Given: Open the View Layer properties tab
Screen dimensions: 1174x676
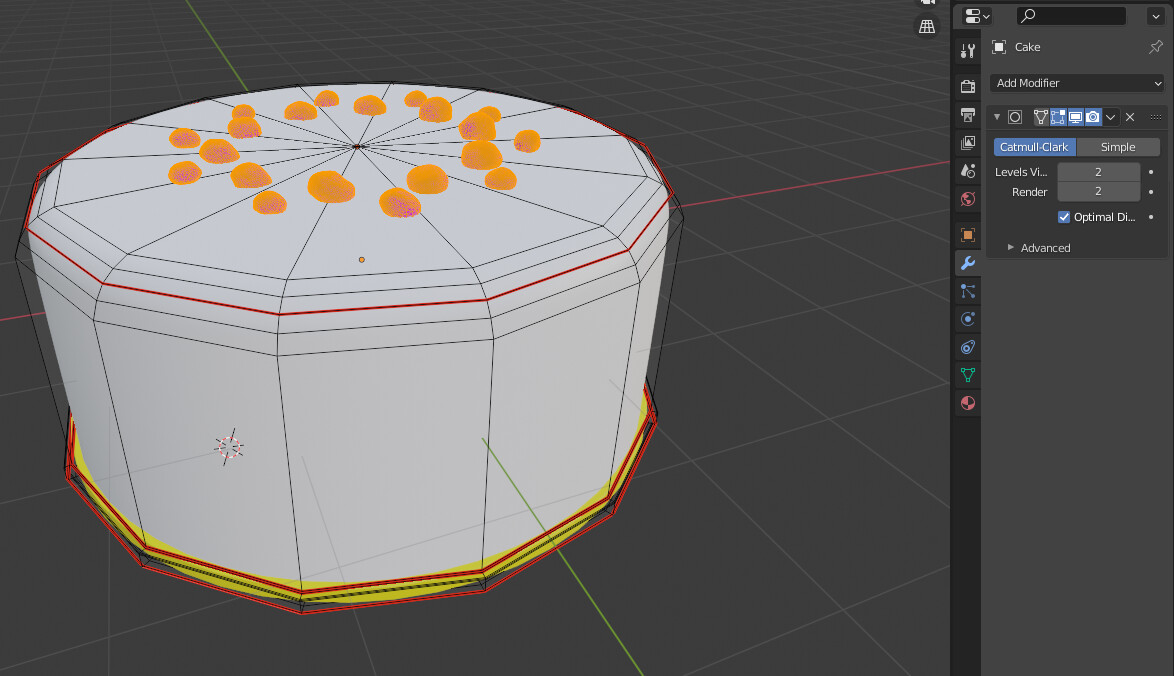Looking at the screenshot, I should (x=967, y=142).
